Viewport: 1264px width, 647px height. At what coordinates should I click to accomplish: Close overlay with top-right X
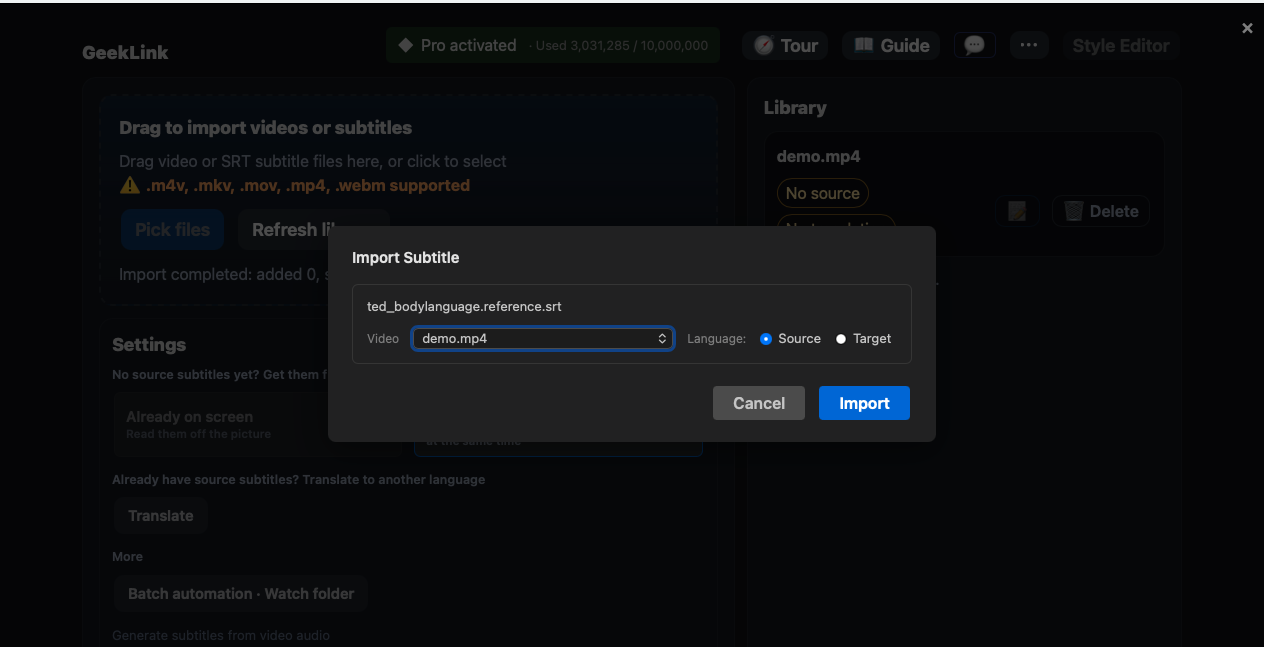click(x=1247, y=28)
